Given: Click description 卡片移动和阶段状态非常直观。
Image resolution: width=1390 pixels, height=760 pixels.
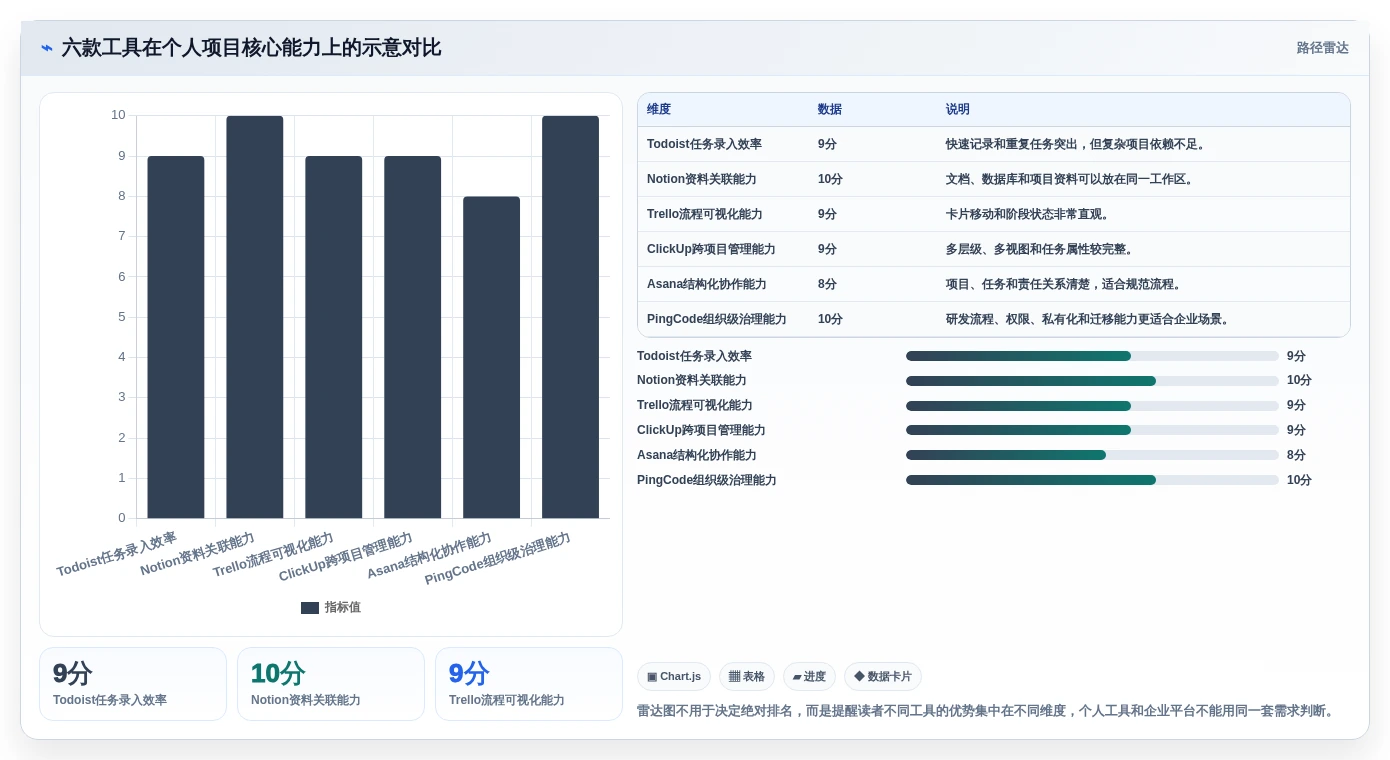Looking at the screenshot, I should tap(1028, 214).
